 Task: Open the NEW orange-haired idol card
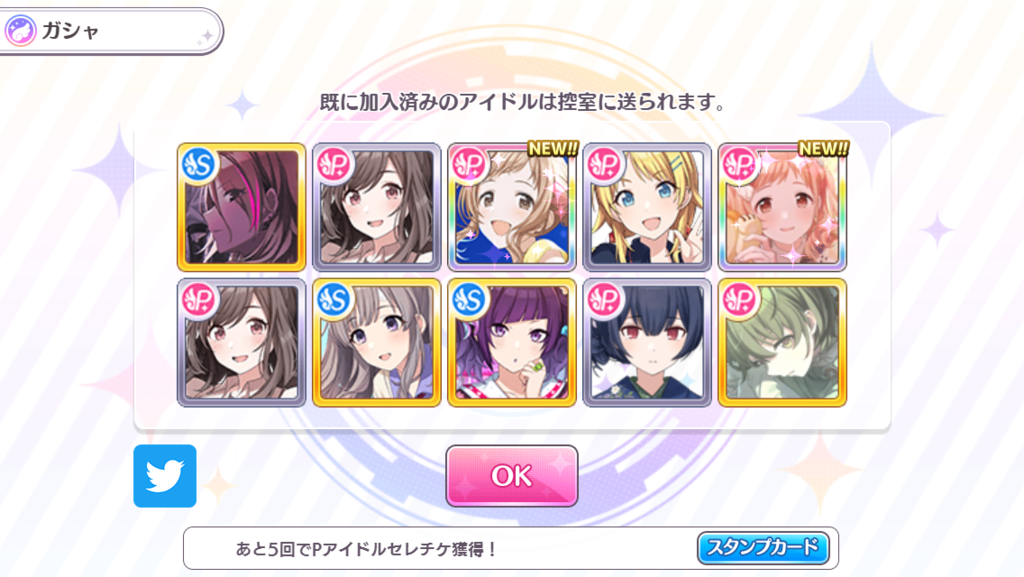click(x=782, y=208)
